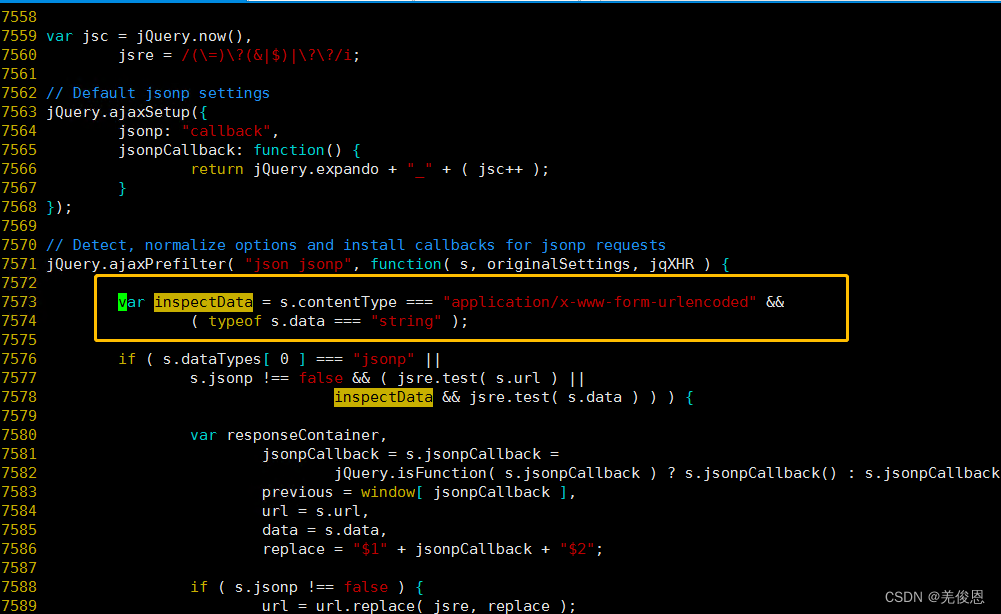
Task: Click the jsre regex literal on line 7560
Action: tap(267, 55)
